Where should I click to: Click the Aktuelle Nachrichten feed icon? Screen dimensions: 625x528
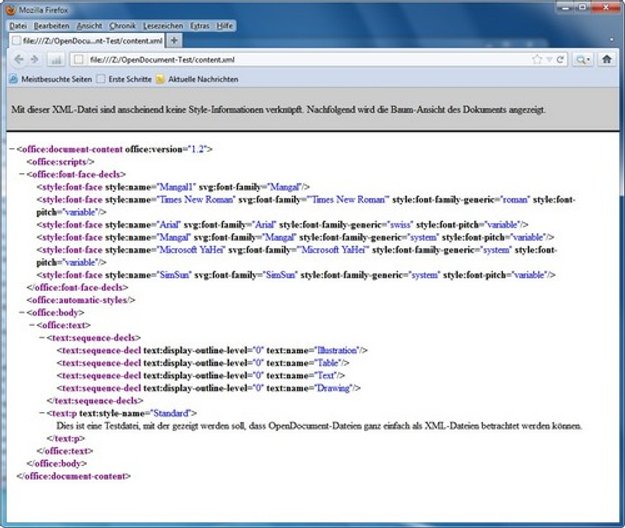(160, 79)
